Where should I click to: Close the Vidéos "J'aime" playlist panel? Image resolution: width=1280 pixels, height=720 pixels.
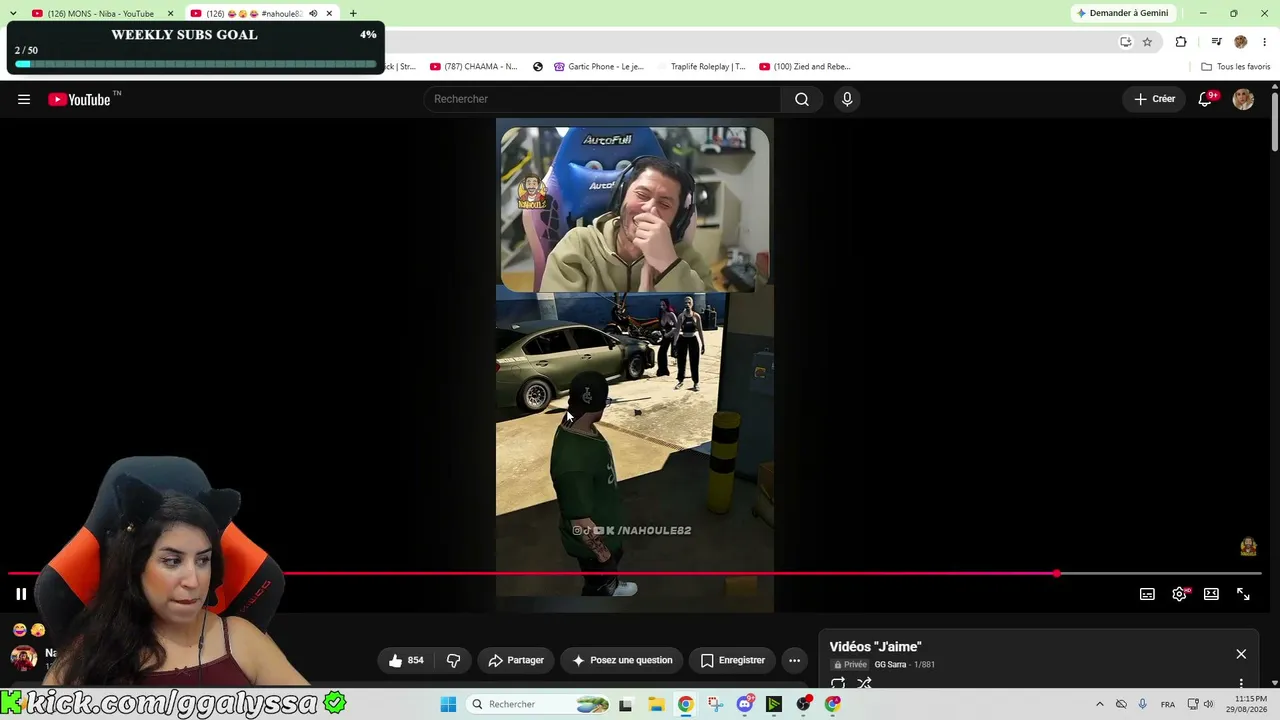pos(1241,654)
